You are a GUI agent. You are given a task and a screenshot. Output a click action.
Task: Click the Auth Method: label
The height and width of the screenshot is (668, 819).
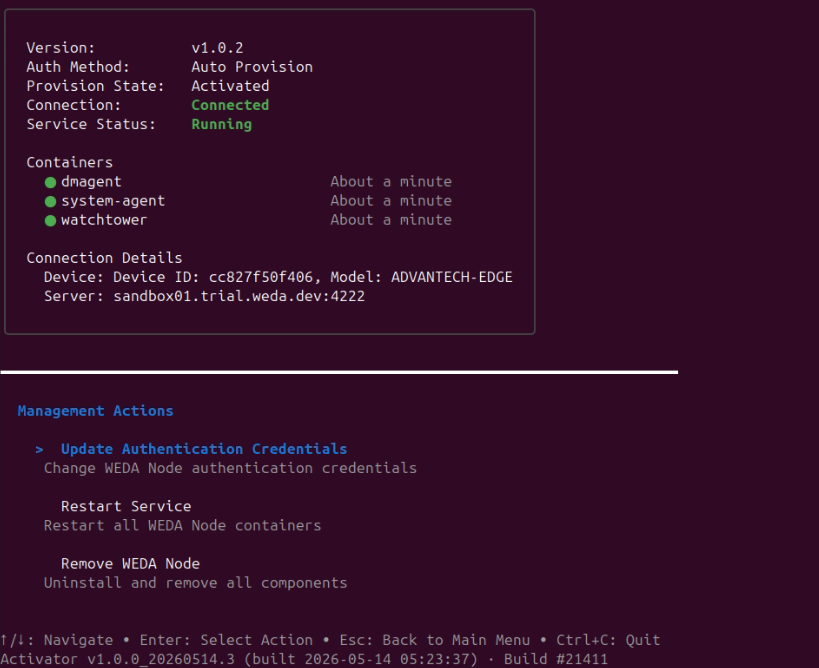(78, 67)
